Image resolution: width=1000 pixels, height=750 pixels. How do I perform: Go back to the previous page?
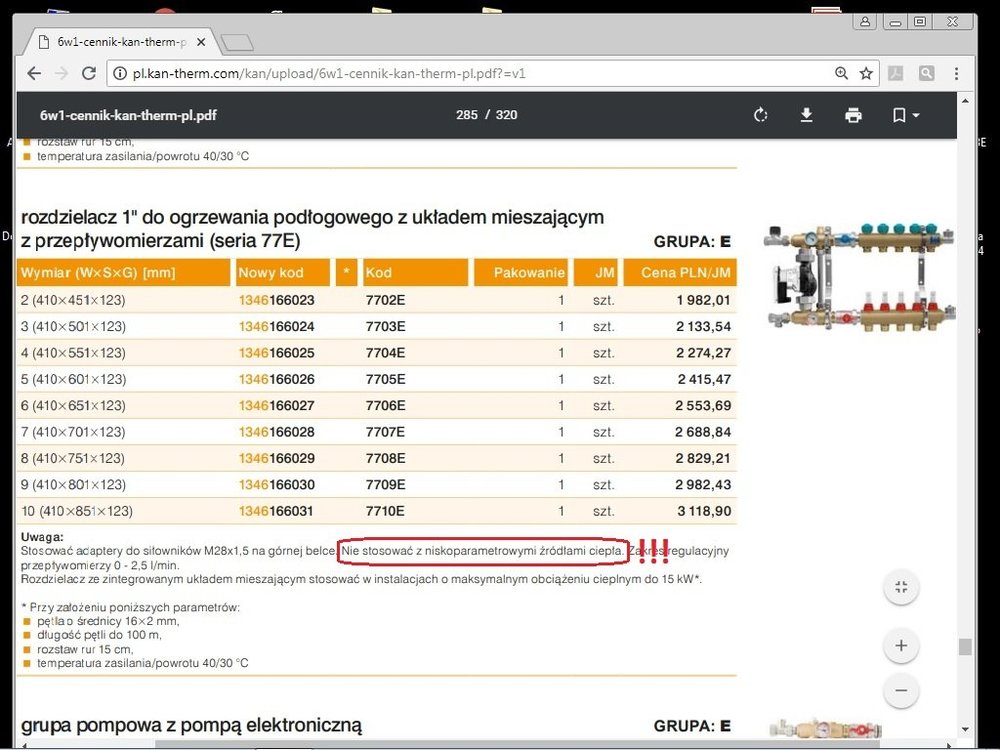[34, 73]
